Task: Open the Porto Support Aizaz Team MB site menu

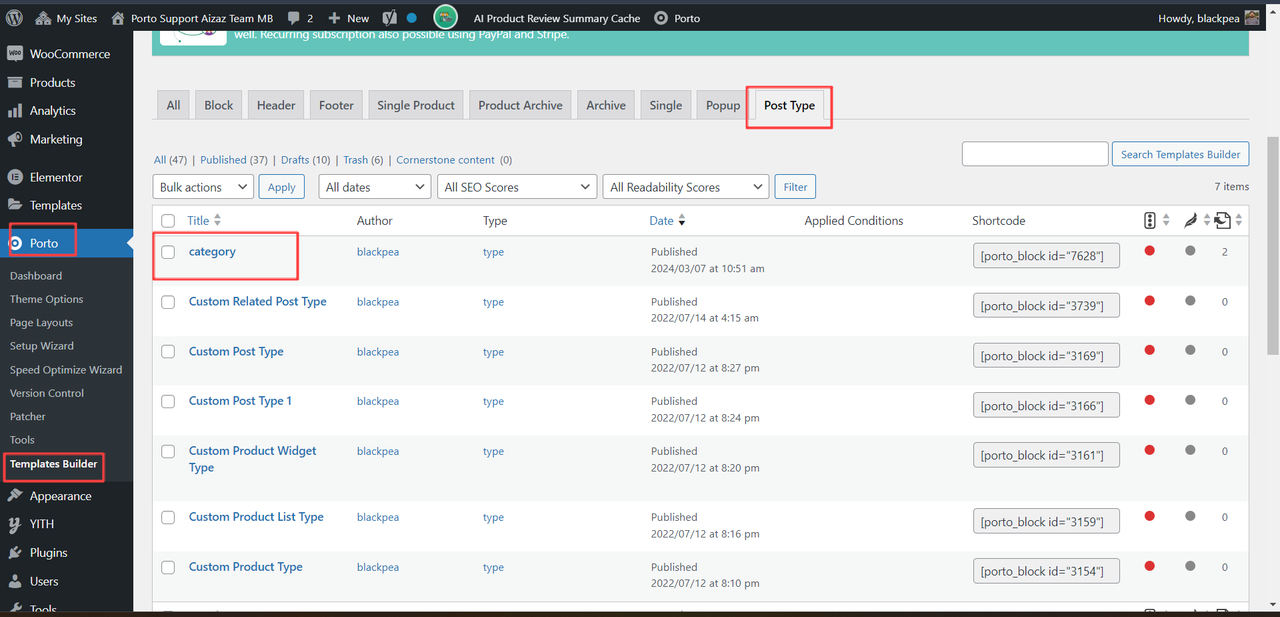Action: pyautogui.click(x=193, y=18)
